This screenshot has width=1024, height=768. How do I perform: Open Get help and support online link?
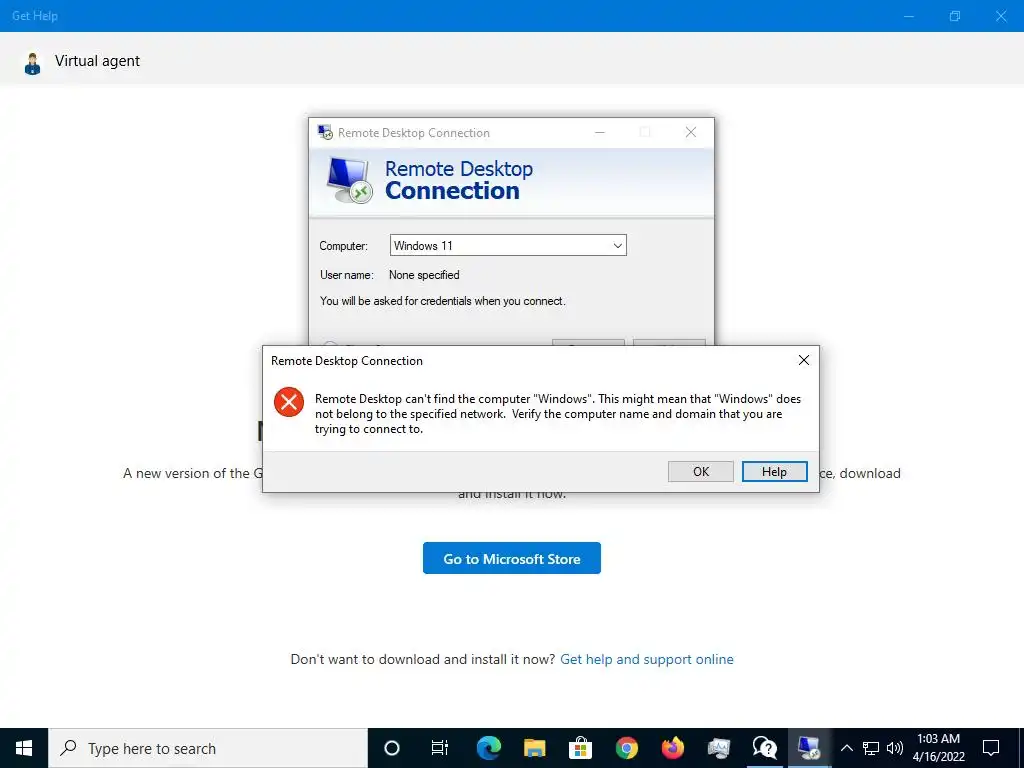click(647, 660)
